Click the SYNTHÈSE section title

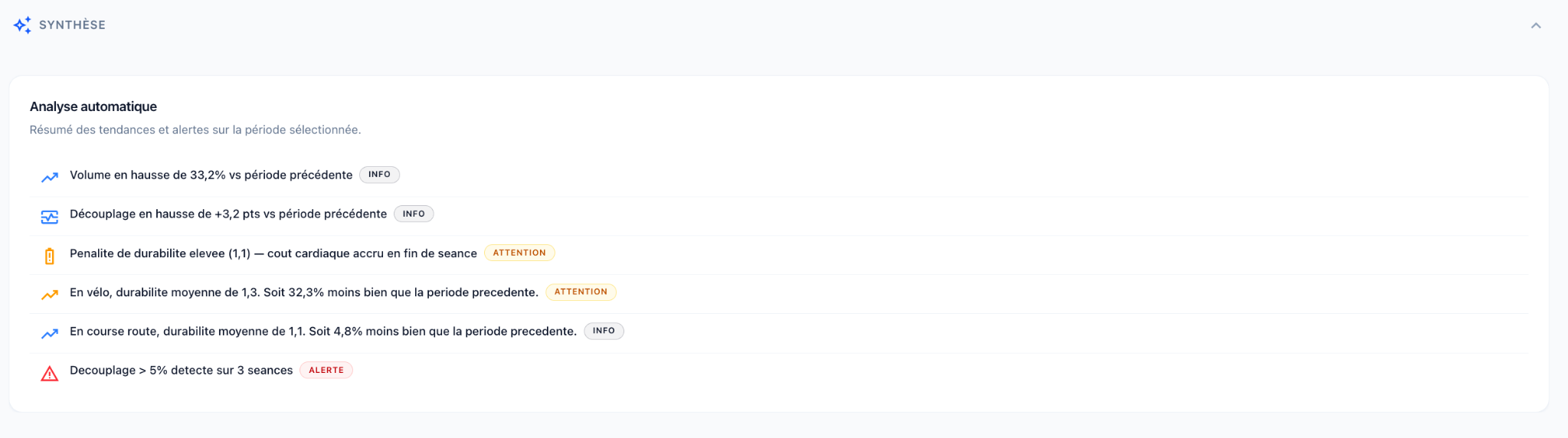tap(72, 25)
